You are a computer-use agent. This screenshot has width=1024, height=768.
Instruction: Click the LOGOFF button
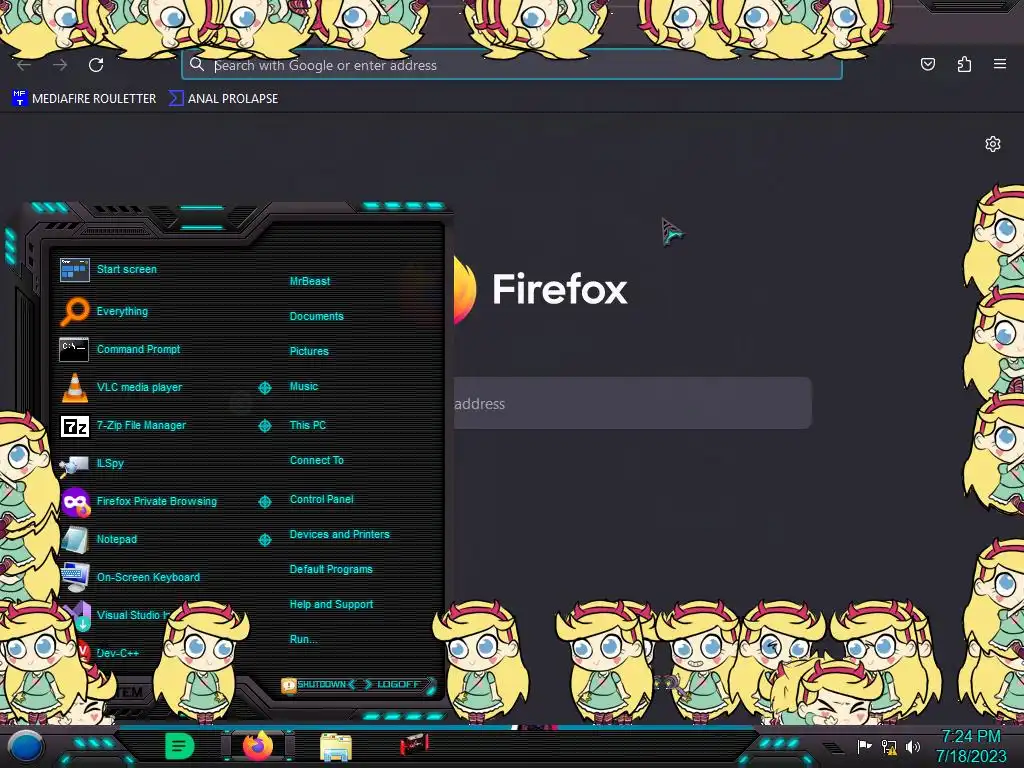(398, 684)
